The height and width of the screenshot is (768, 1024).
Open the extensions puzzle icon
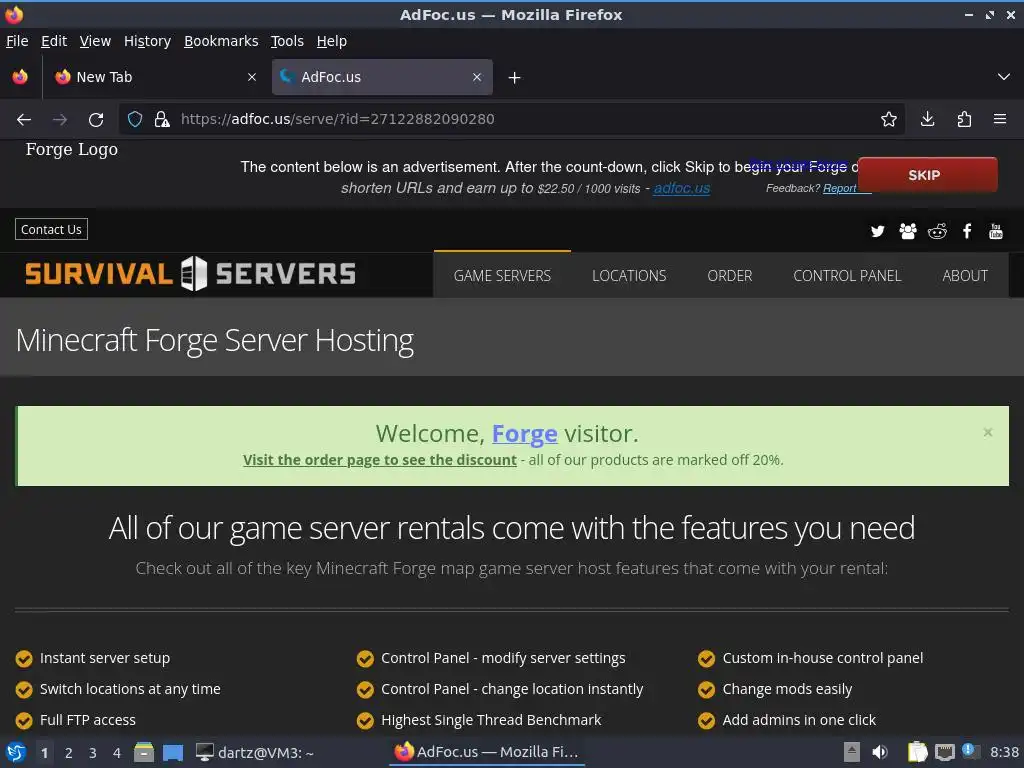point(964,119)
